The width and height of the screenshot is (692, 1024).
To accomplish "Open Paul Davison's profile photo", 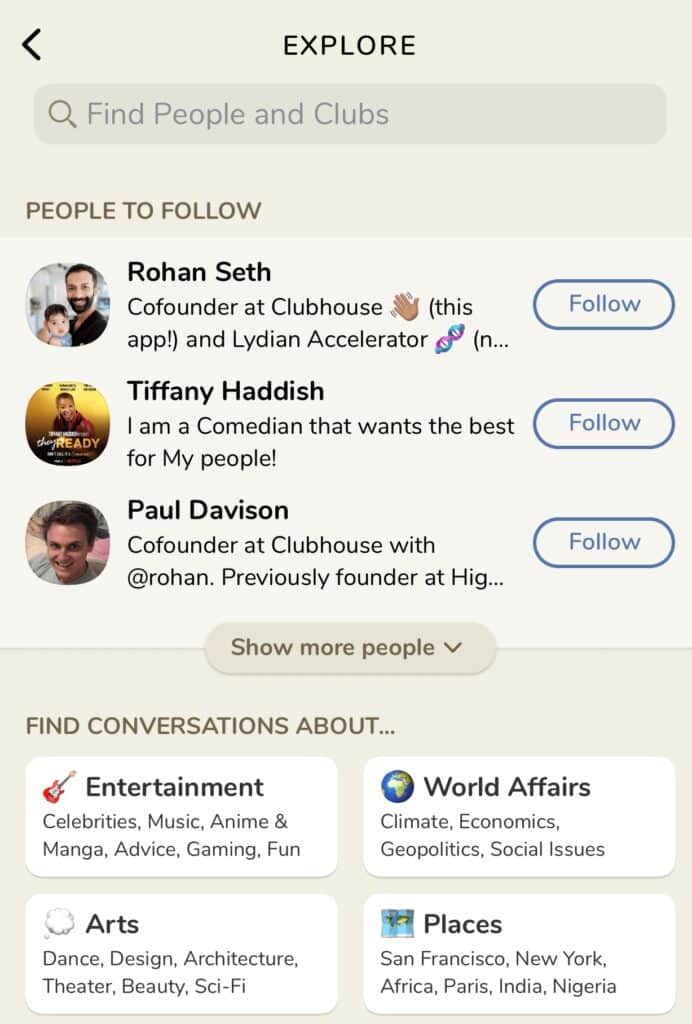I will [68, 542].
